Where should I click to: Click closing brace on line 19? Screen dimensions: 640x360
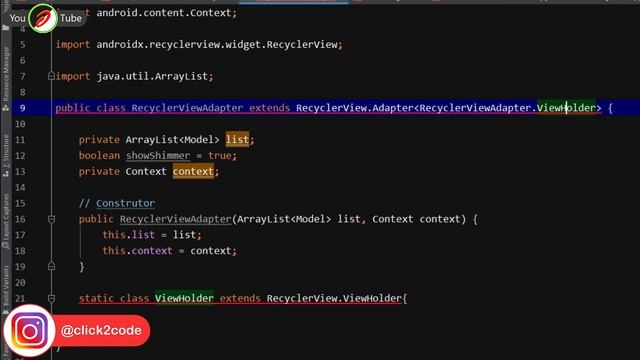[82, 267]
